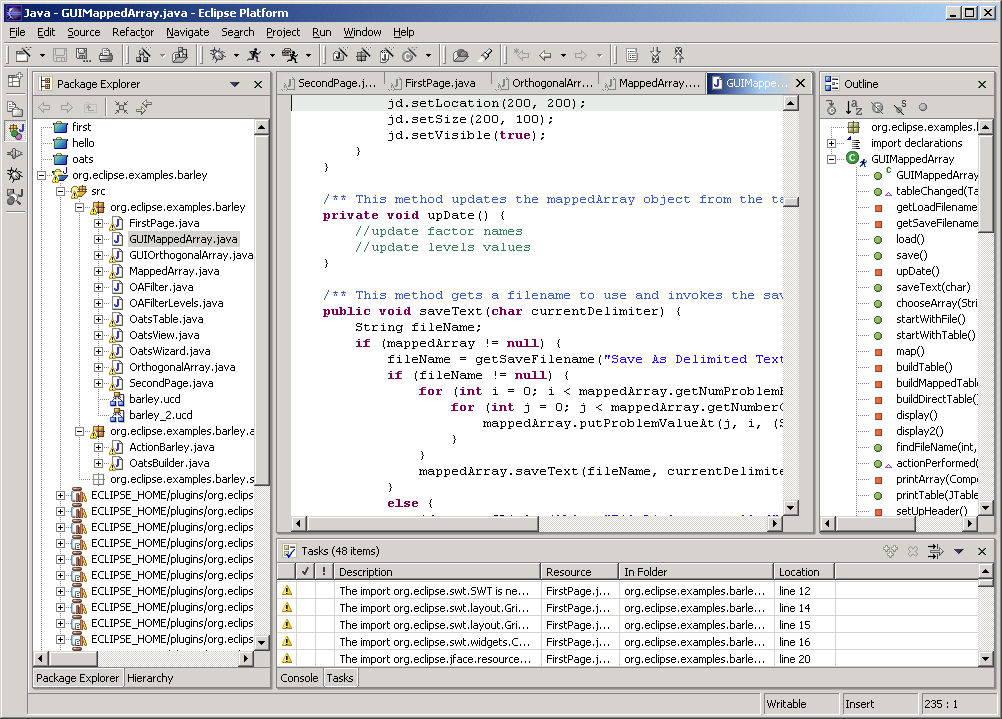Image resolution: width=1002 pixels, height=719 pixels.
Task: Click the Print icon in toolbar
Action: (105, 56)
